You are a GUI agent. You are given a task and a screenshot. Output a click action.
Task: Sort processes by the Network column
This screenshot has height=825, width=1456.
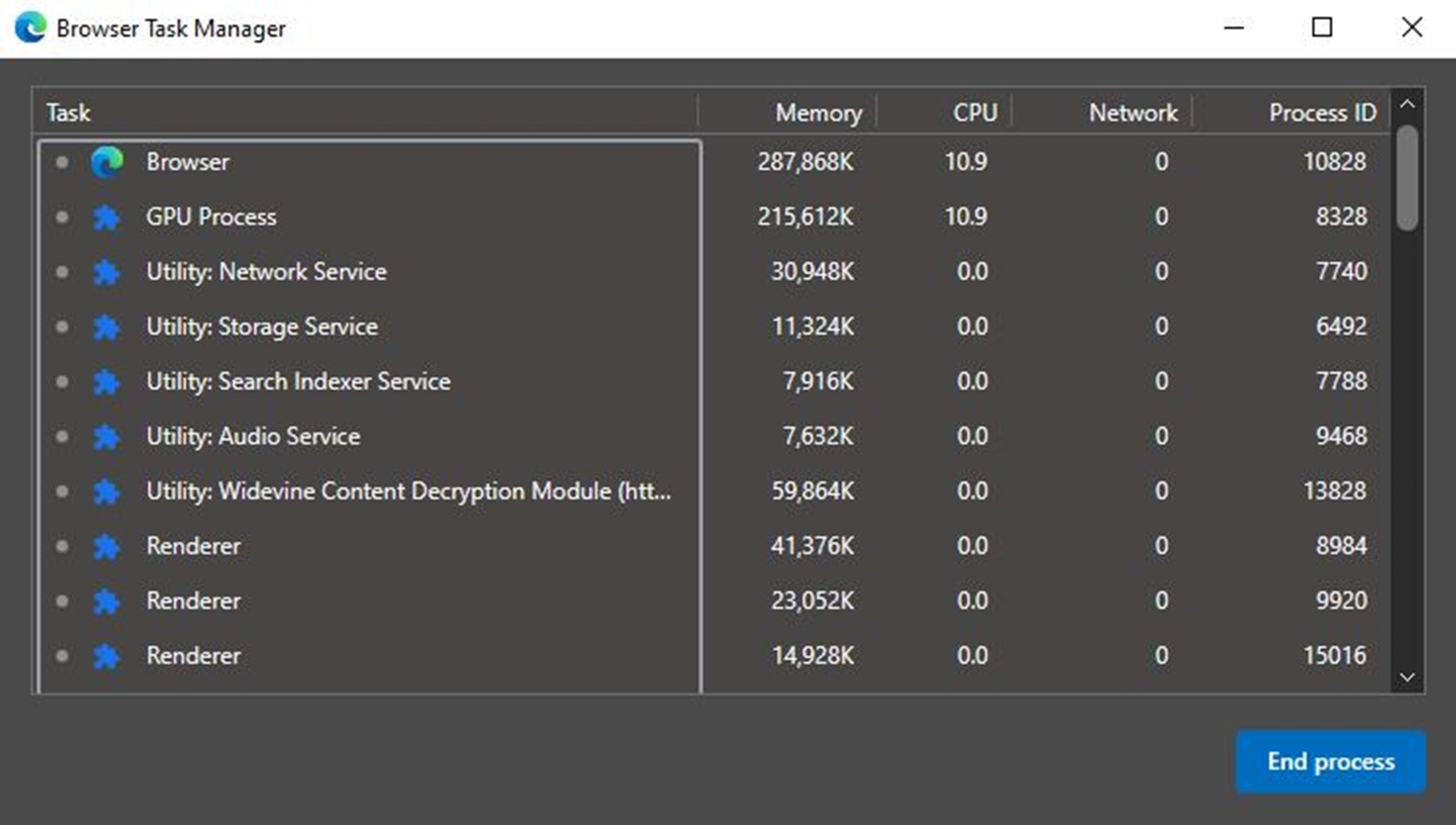click(1132, 112)
